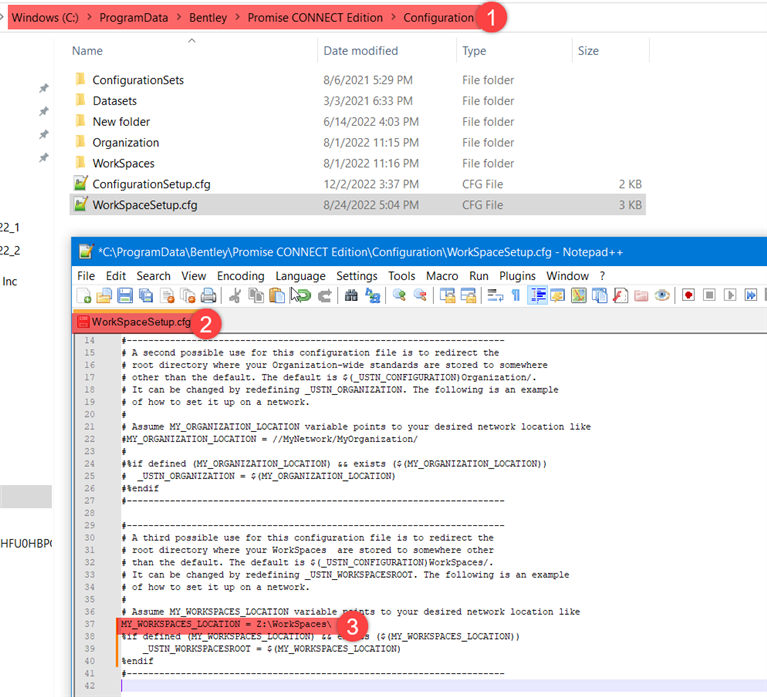
Task: Click the Stop Recording macro icon
Action: click(x=709, y=295)
